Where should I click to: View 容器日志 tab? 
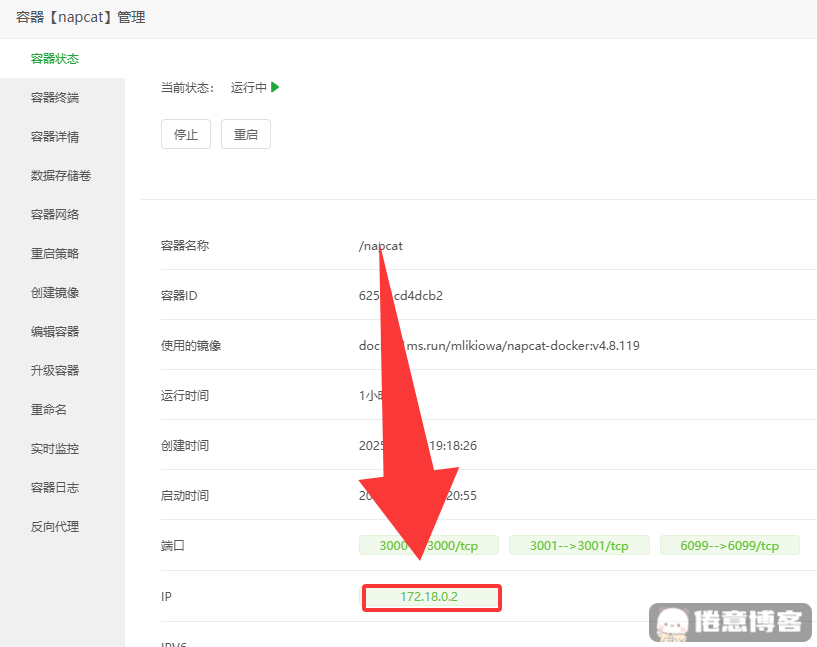[55, 488]
